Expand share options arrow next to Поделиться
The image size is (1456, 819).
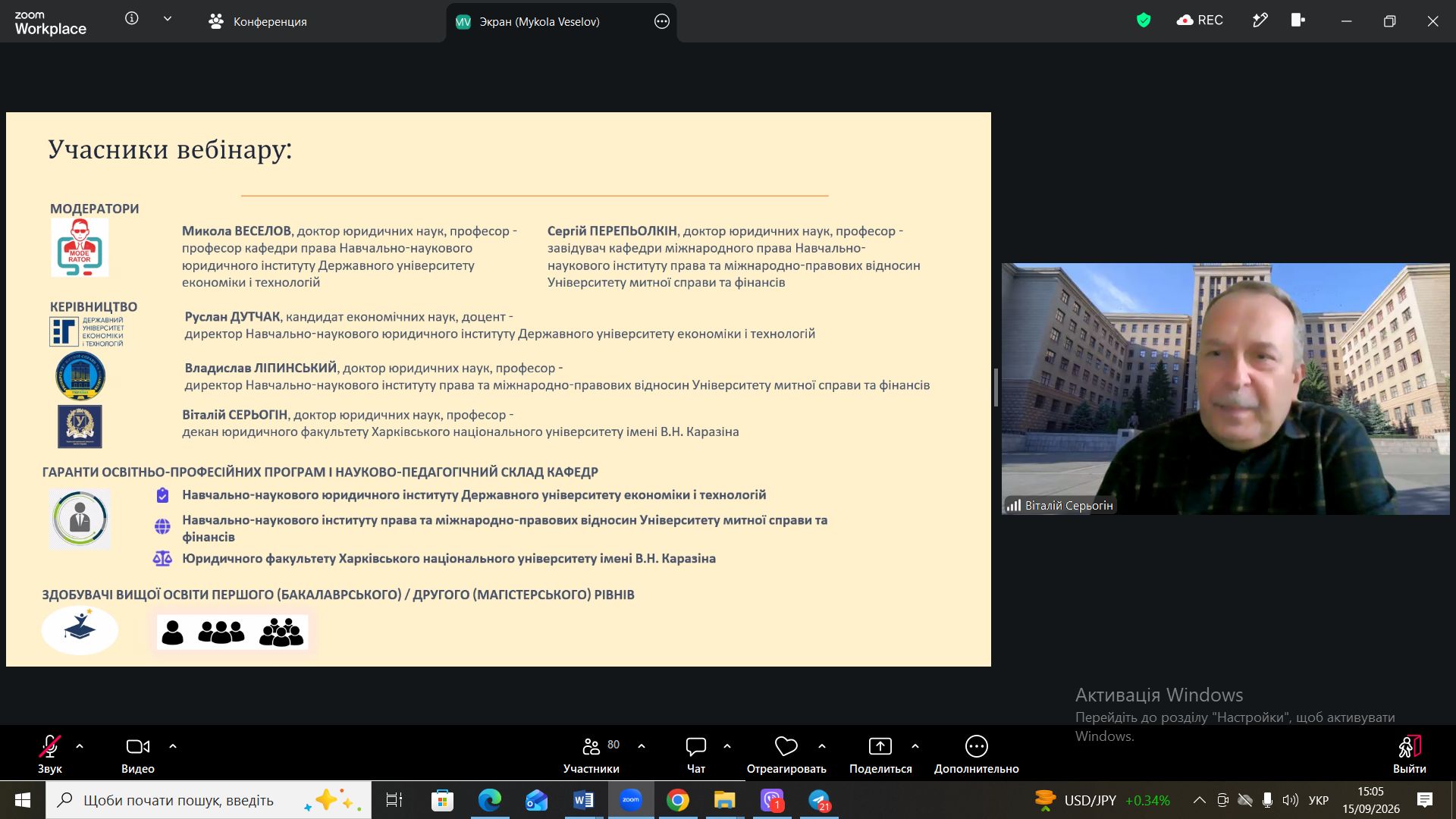coord(915,746)
